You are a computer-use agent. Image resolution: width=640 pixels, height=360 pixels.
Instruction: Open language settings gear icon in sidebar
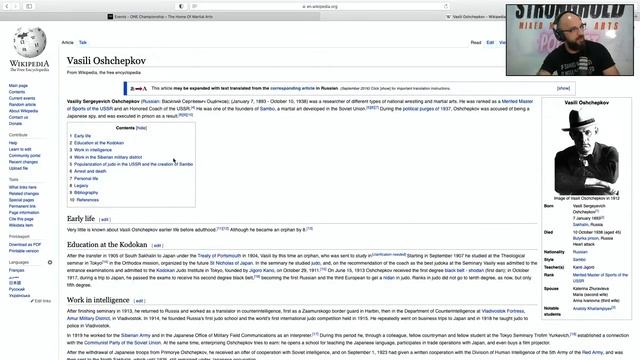[x=50, y=262]
